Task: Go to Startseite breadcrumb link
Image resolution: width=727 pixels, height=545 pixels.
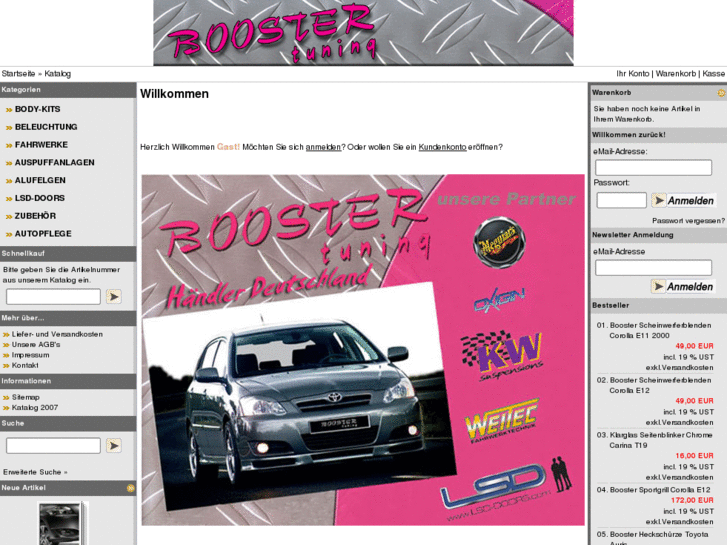Action: 19,74
